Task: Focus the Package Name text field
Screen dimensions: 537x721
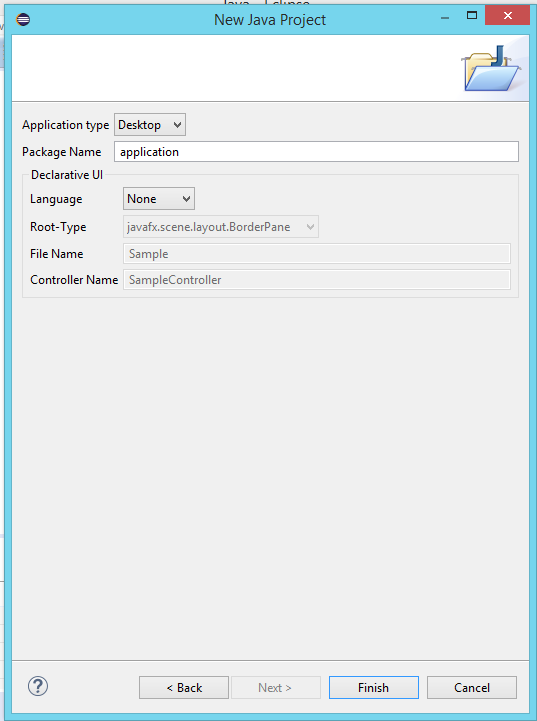Action: tap(316, 152)
